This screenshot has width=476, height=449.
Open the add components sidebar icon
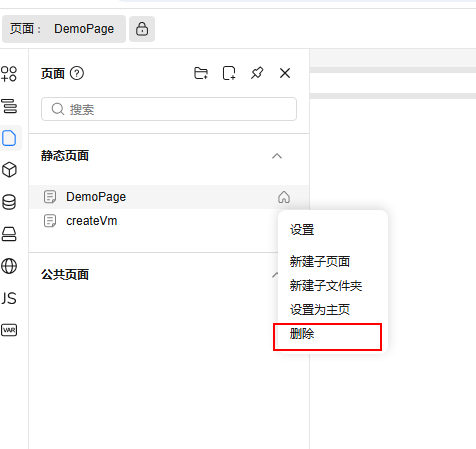(x=9, y=74)
